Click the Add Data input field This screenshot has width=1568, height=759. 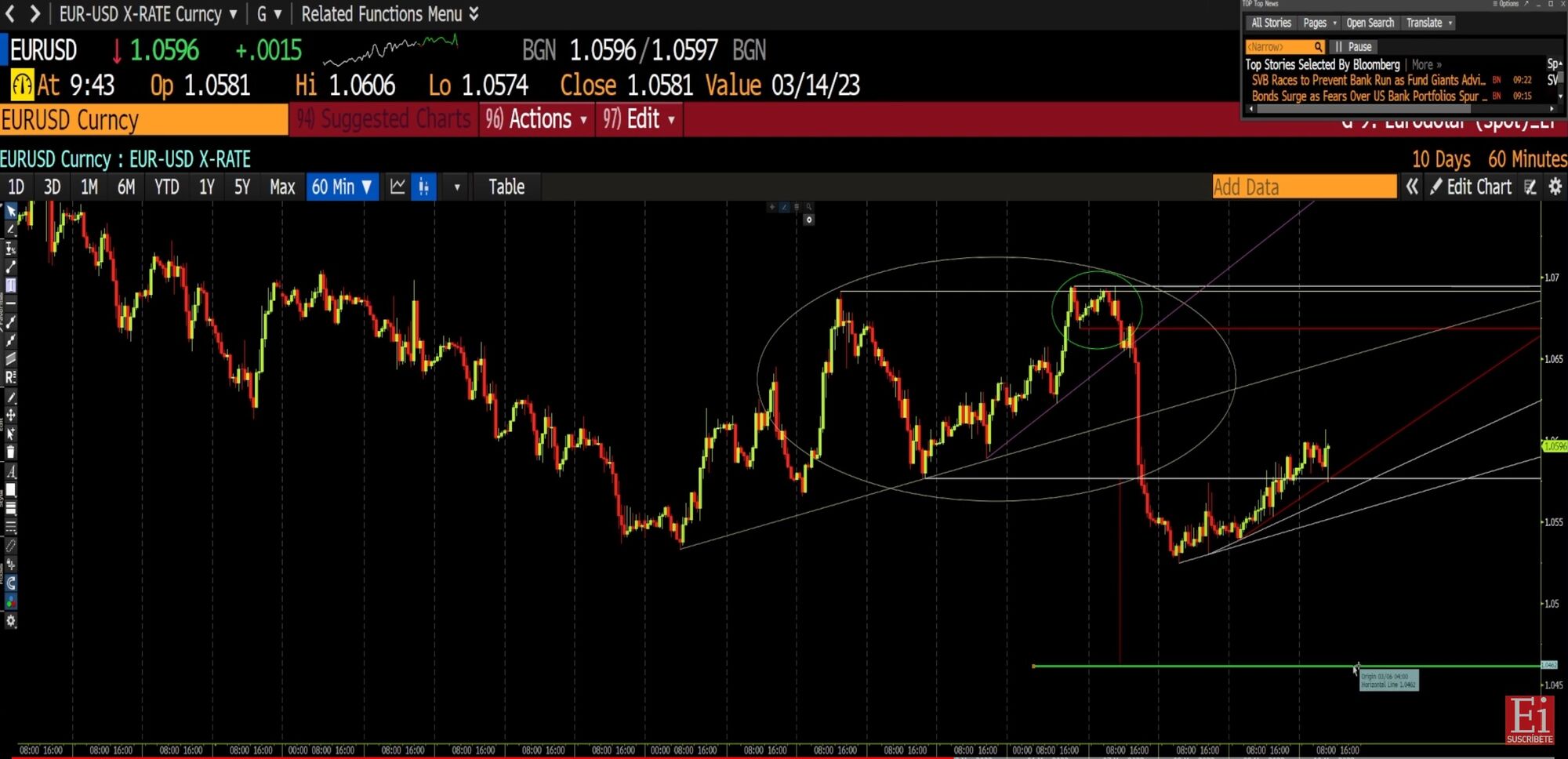(1305, 187)
